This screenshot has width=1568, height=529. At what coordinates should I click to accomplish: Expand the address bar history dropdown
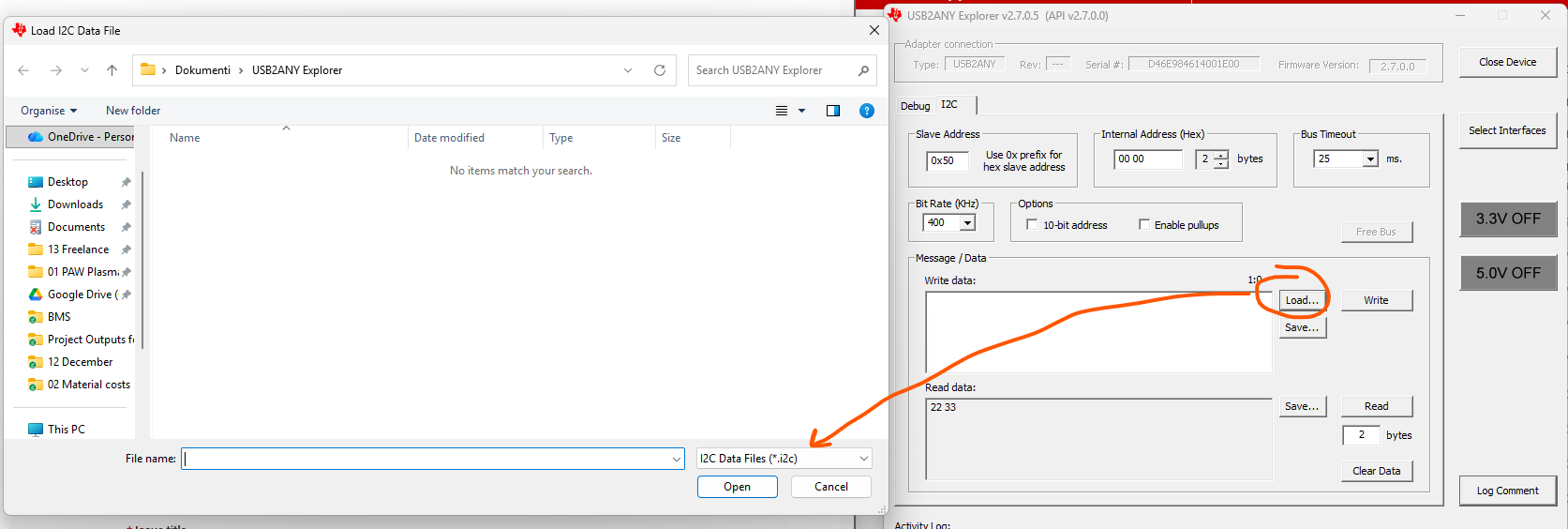coord(628,70)
